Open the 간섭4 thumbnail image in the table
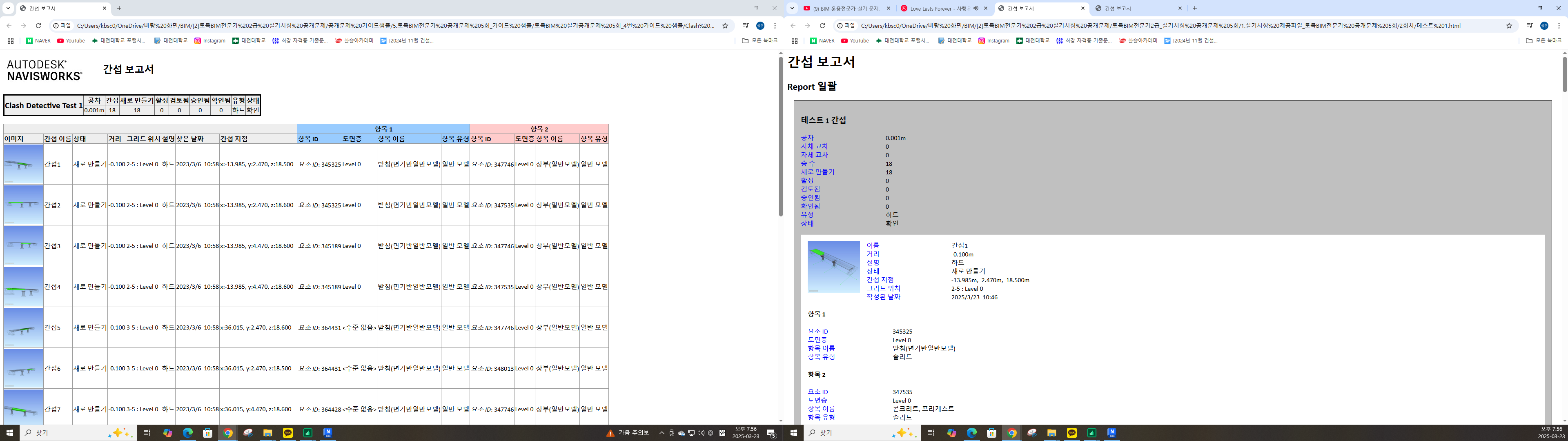Screen dimensions: 1568x441 (23, 286)
